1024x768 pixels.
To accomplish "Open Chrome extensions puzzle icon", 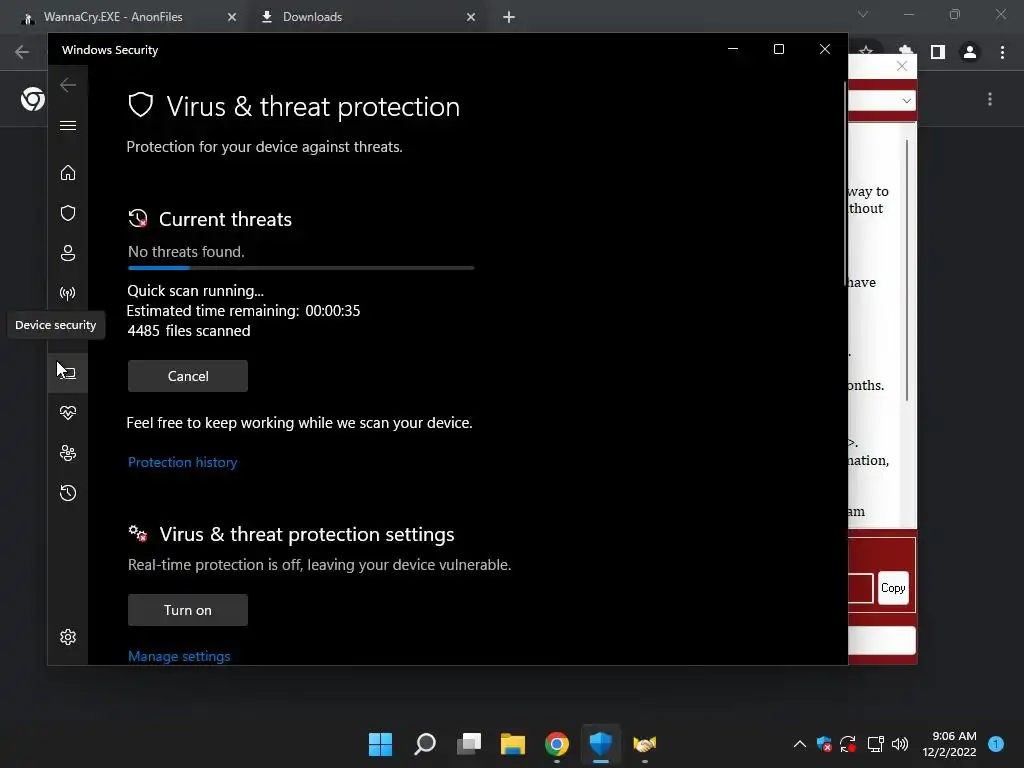I will point(906,52).
